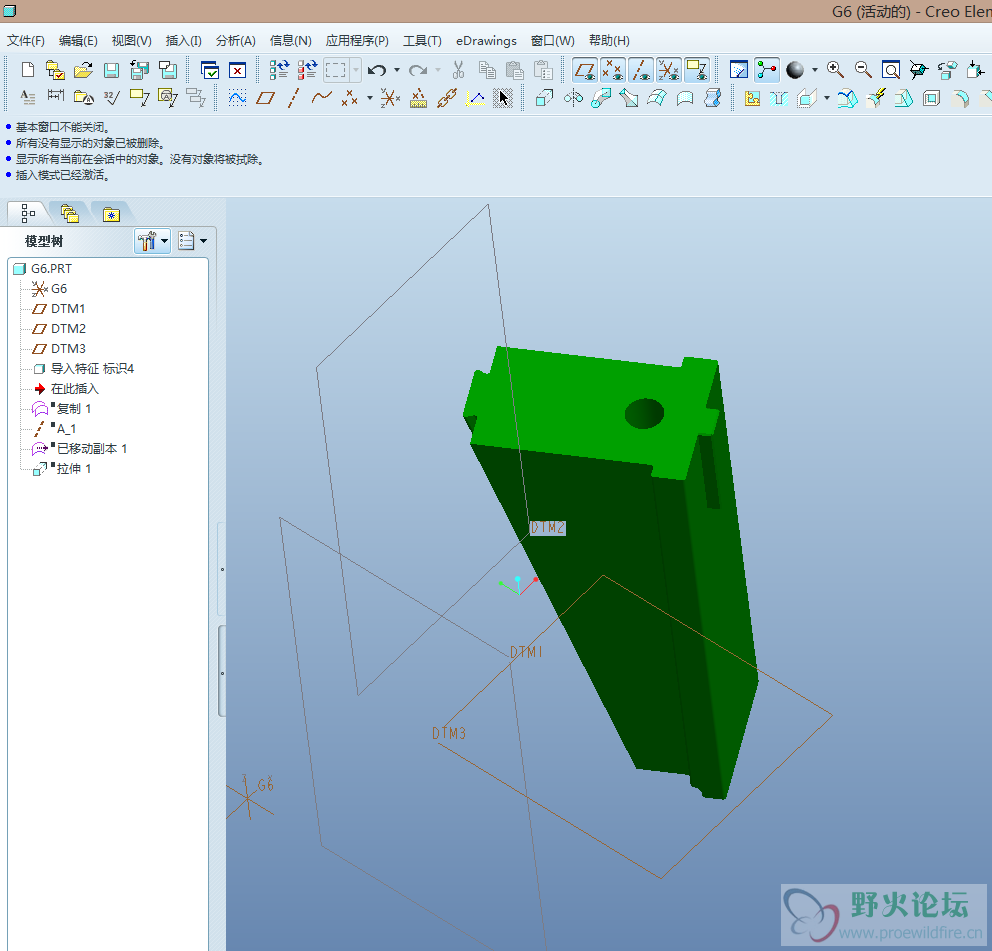Open the 分析(A) menu
The width and height of the screenshot is (992, 951).
coord(236,41)
